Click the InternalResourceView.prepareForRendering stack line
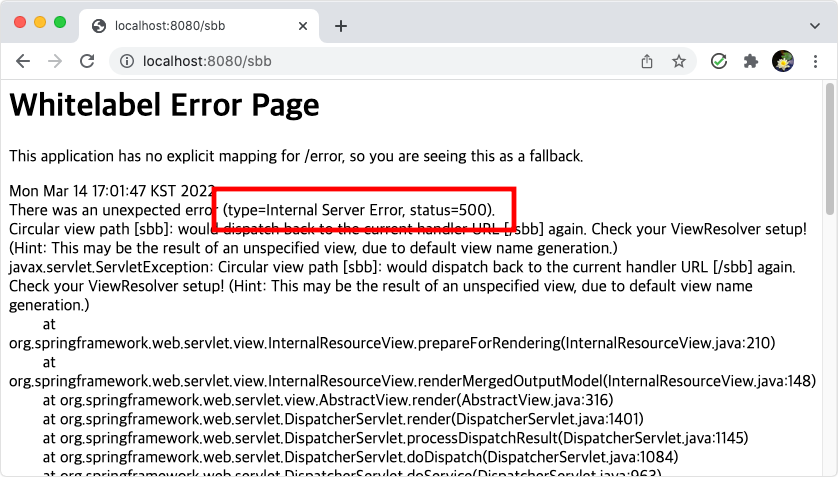 [x=392, y=343]
